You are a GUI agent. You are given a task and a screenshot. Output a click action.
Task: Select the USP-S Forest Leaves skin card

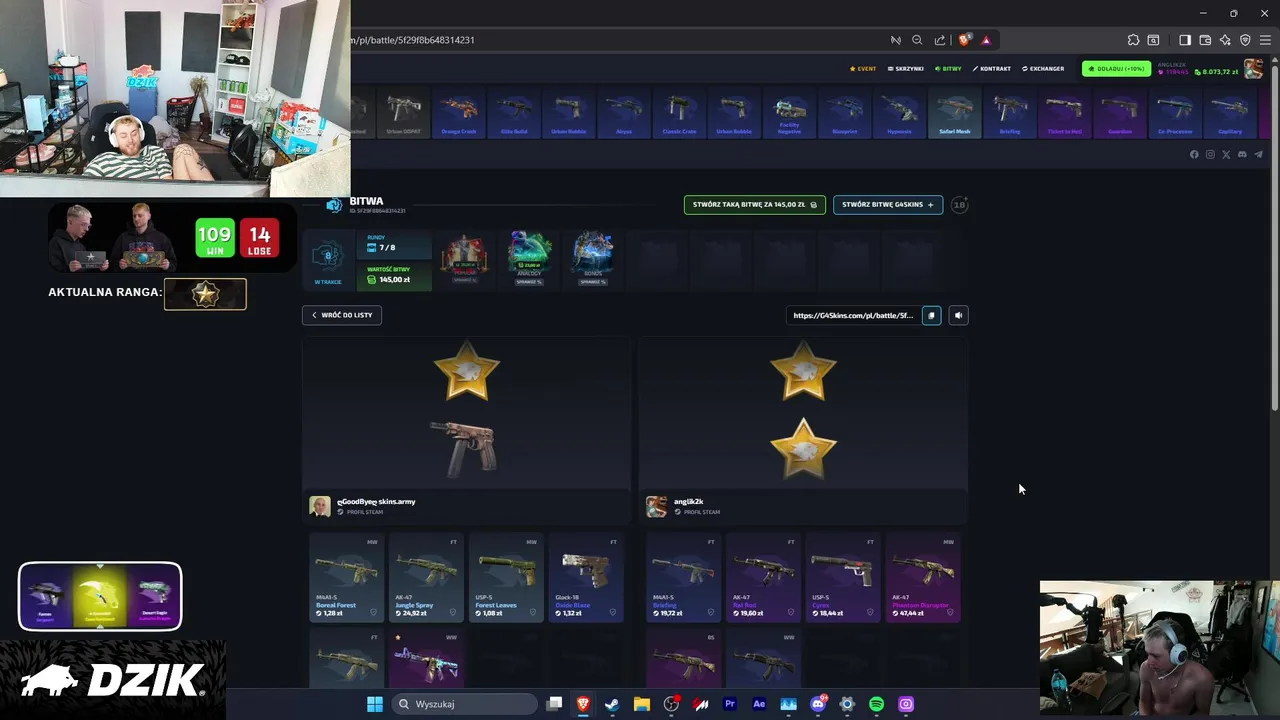[x=506, y=578]
